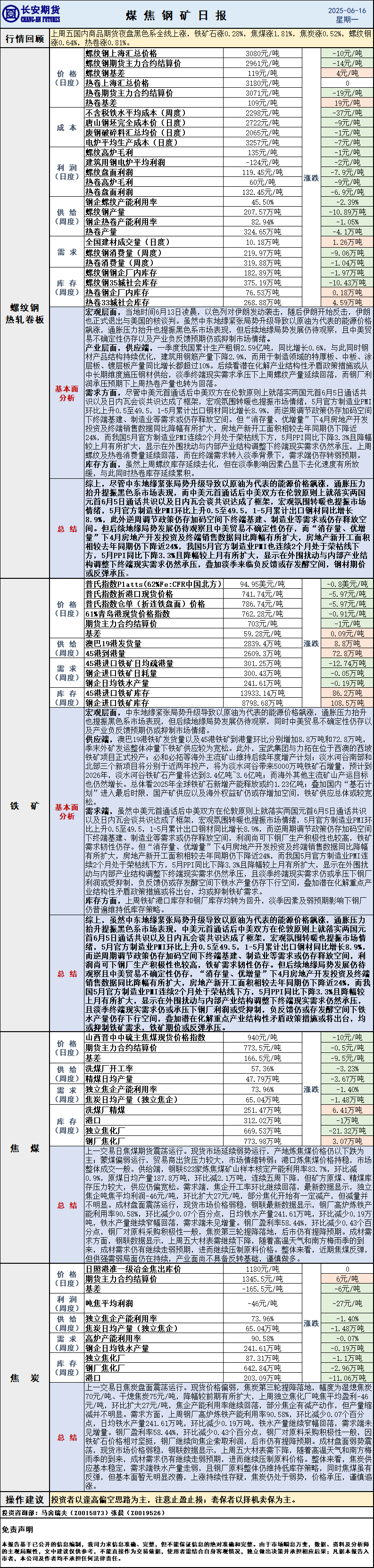Select the value 251.47万吨
374x1568 pixels.
point(262,1110)
